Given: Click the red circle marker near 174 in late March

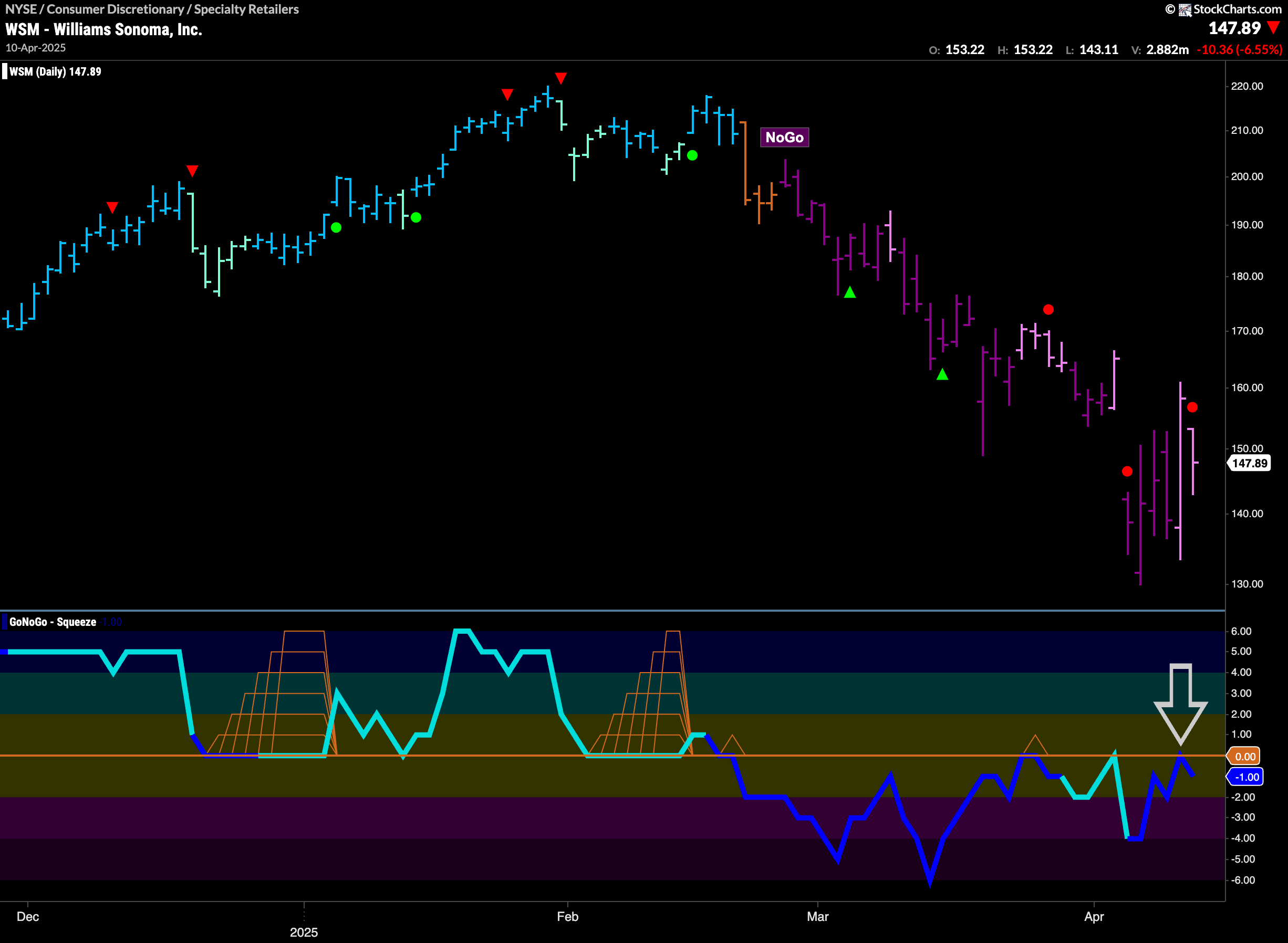Looking at the screenshot, I should [1048, 309].
